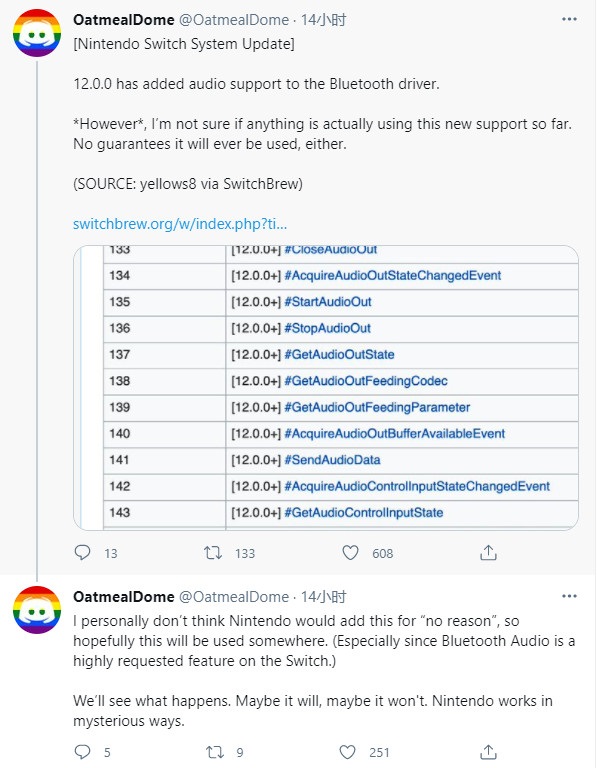Open OatmealDome display name in first tweet
Screen dimensions: 597x768
pyautogui.click(x=124, y=20)
